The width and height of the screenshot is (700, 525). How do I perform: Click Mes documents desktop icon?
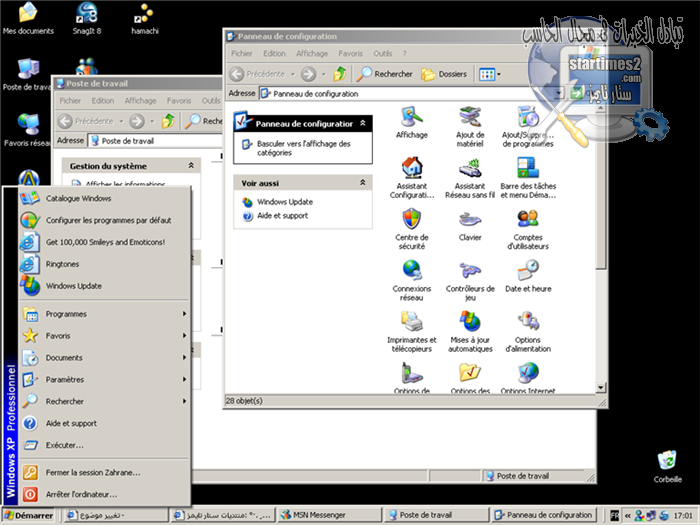coord(28,18)
